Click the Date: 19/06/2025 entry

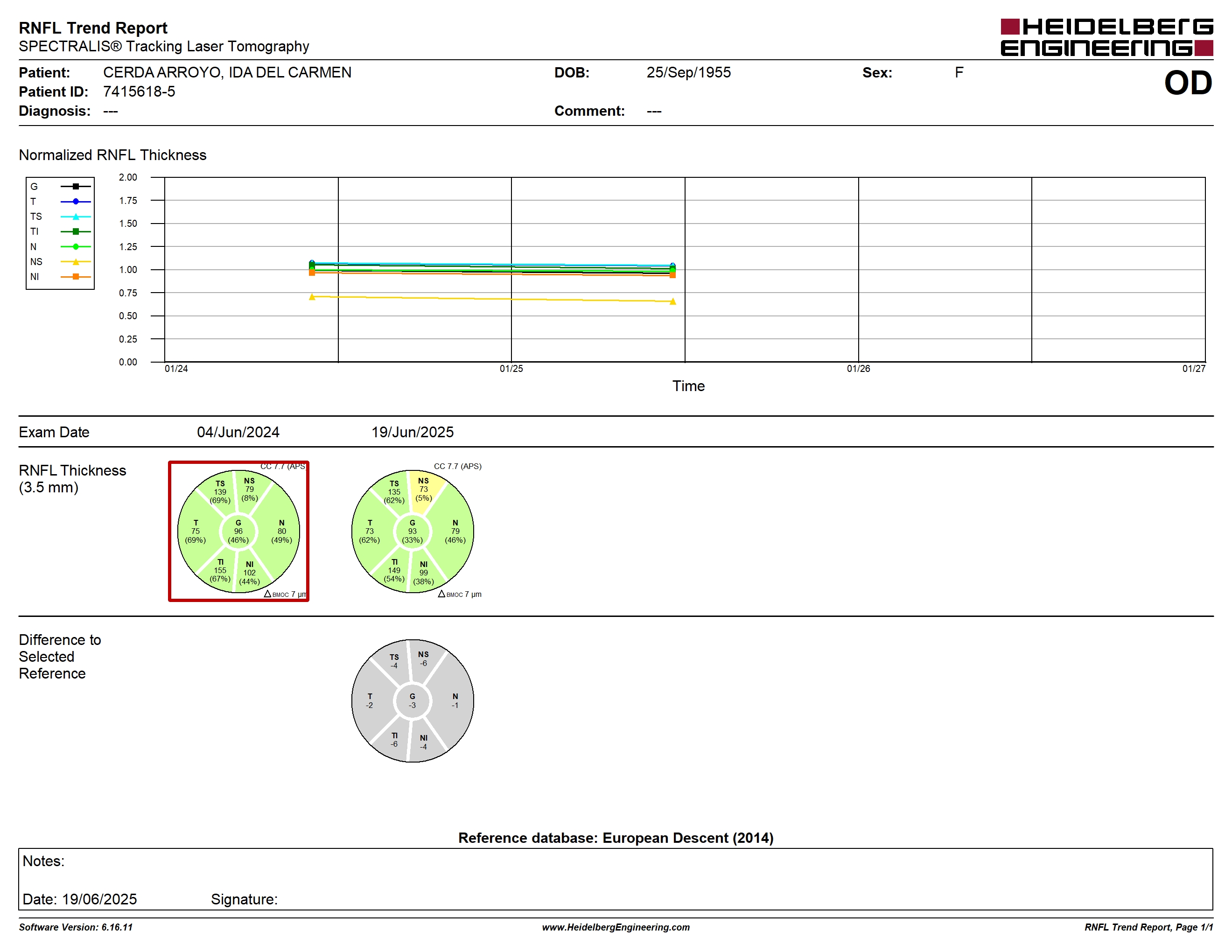pyautogui.click(x=79, y=900)
